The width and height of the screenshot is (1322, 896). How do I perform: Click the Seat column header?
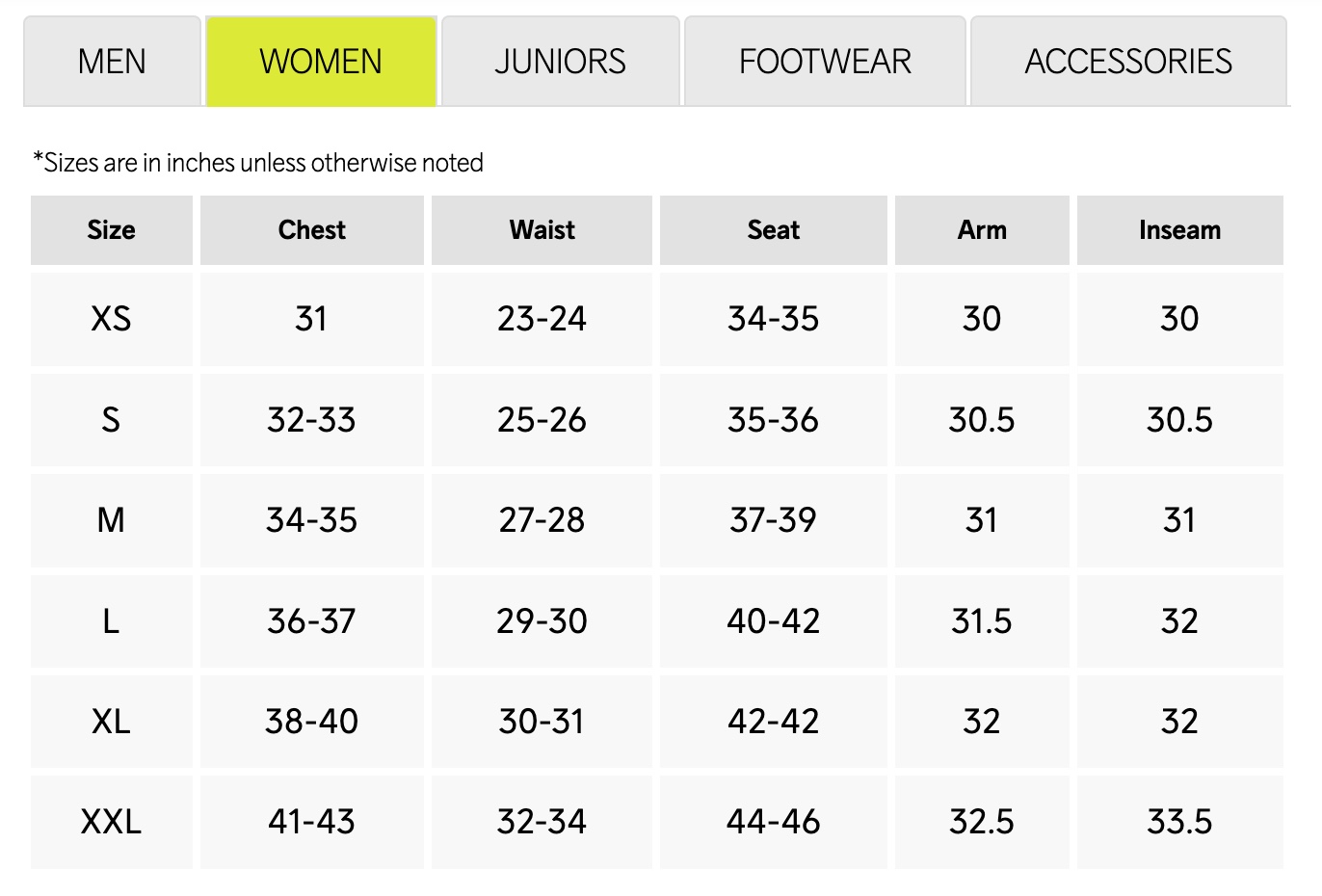[773, 230]
